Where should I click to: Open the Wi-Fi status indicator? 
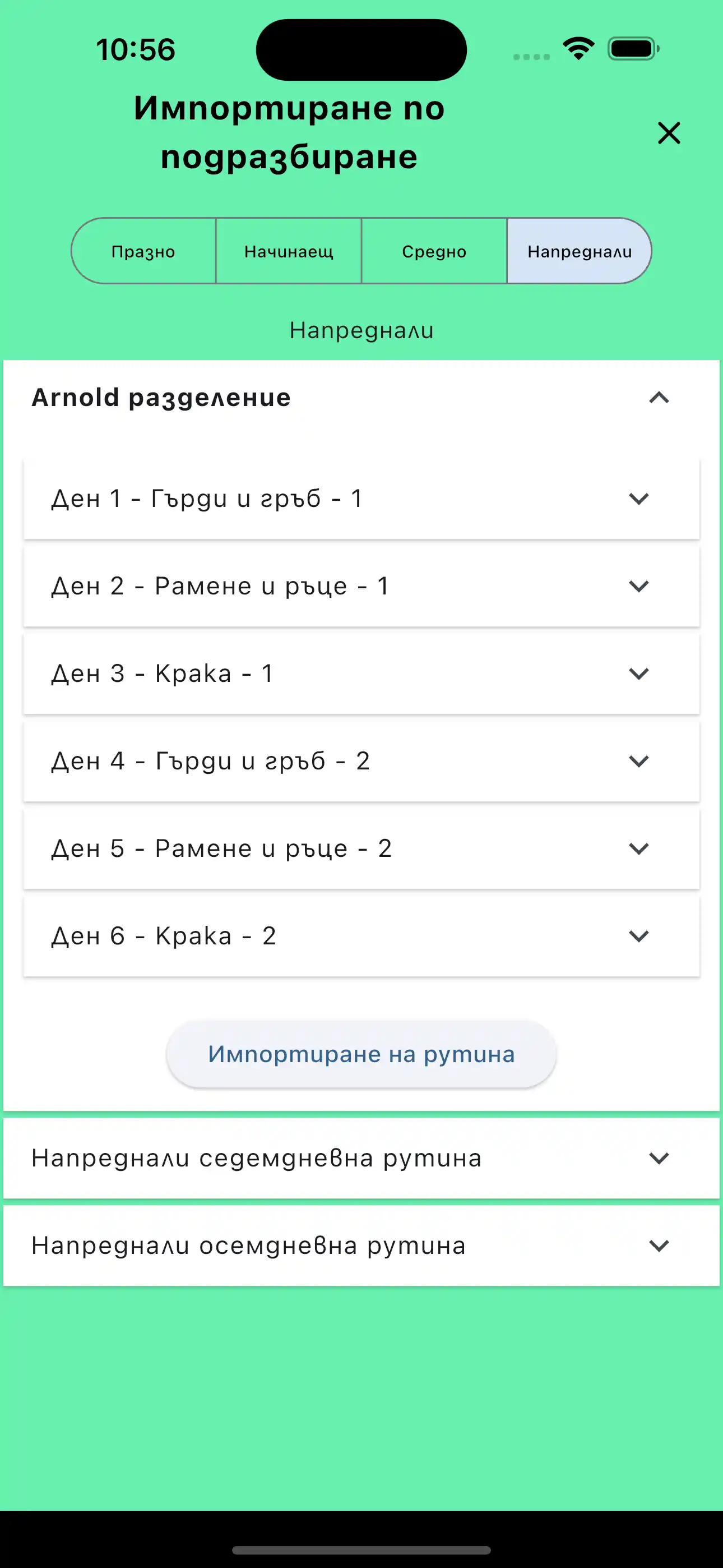click(x=577, y=49)
